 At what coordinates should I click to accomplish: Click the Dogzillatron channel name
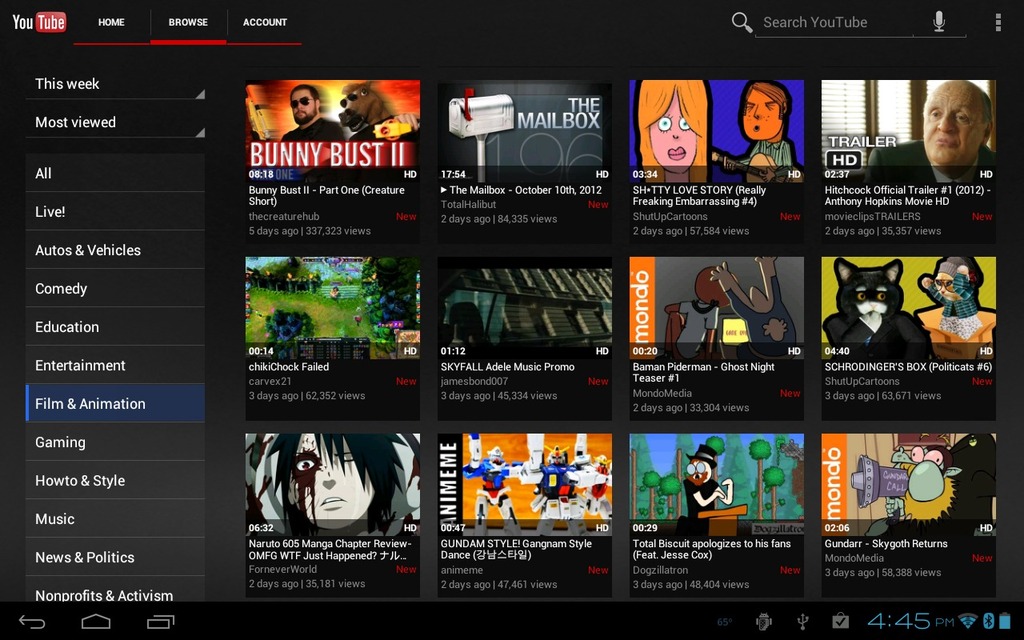click(660, 570)
